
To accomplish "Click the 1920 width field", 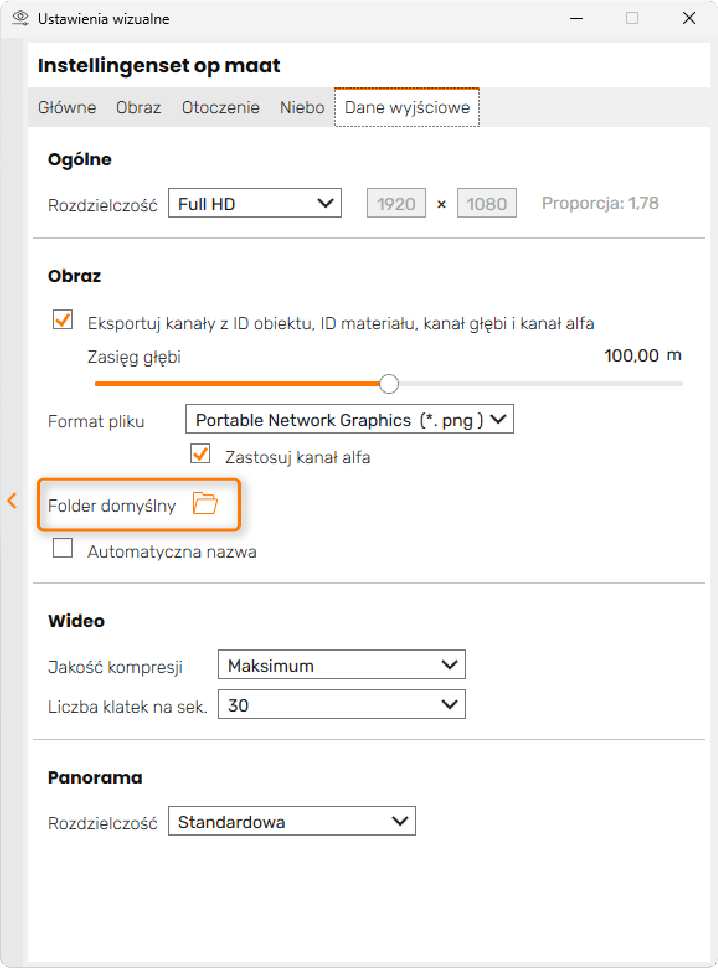I will (x=396, y=204).
